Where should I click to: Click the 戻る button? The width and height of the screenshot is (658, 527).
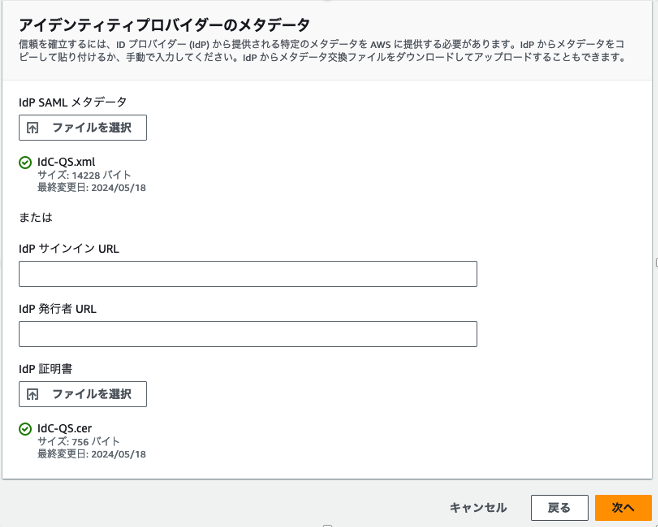pyautogui.click(x=559, y=508)
